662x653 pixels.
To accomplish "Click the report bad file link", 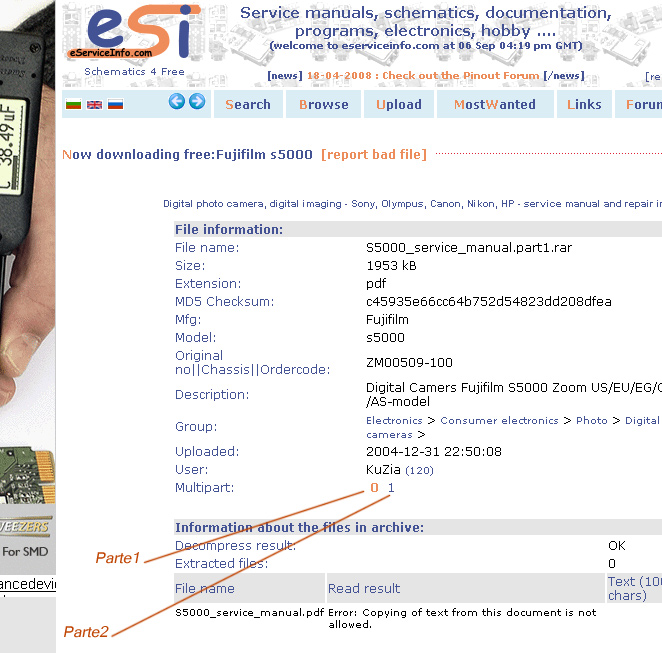I will coord(374,154).
